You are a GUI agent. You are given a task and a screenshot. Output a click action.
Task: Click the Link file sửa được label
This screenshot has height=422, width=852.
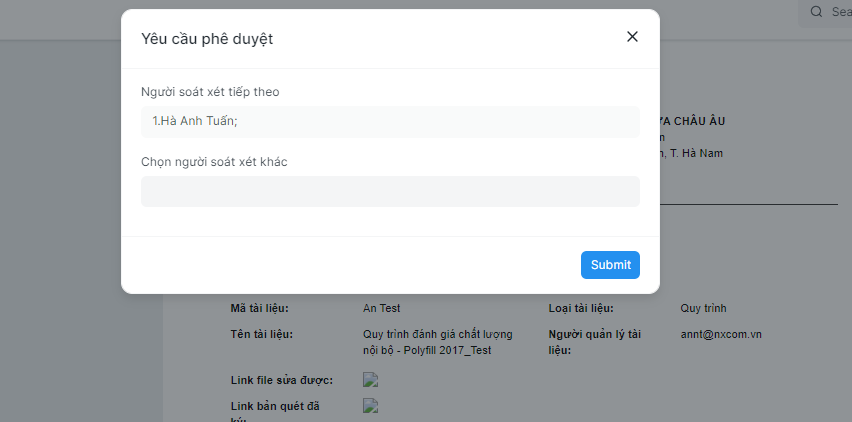pyautogui.click(x=281, y=380)
